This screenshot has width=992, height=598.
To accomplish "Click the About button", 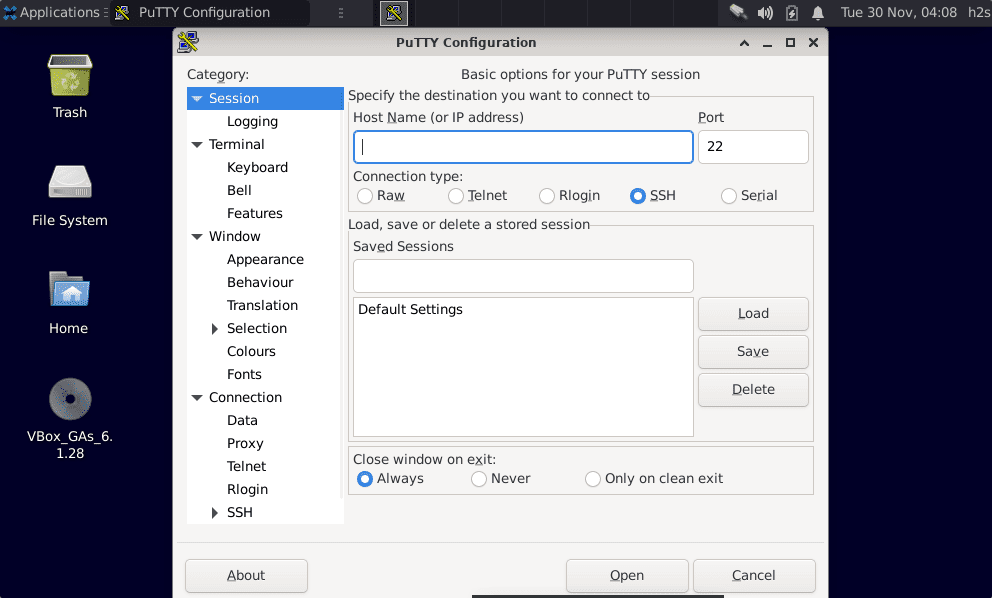I will coord(246,576).
